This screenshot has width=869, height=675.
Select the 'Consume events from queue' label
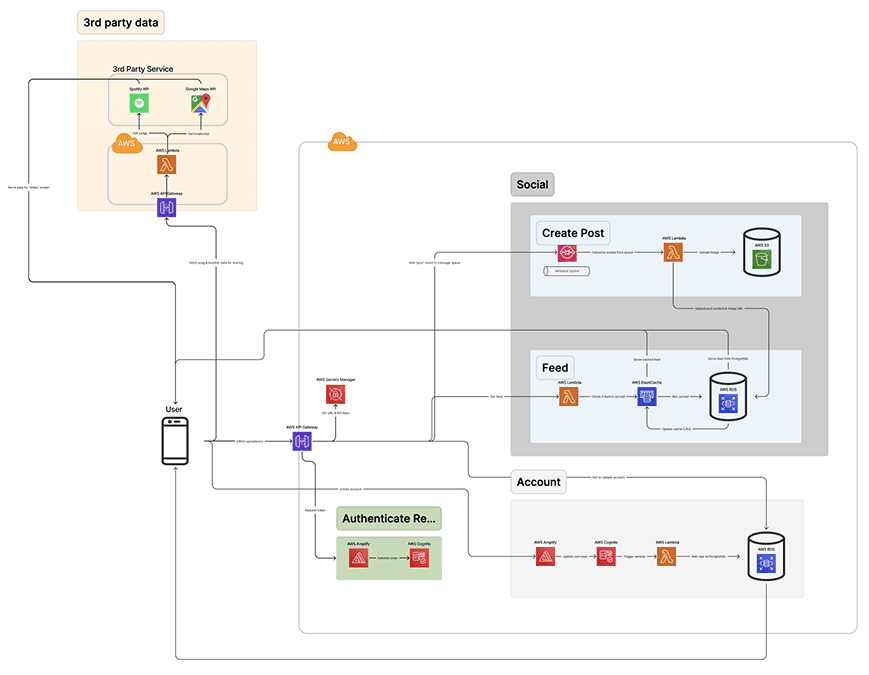coord(612,253)
